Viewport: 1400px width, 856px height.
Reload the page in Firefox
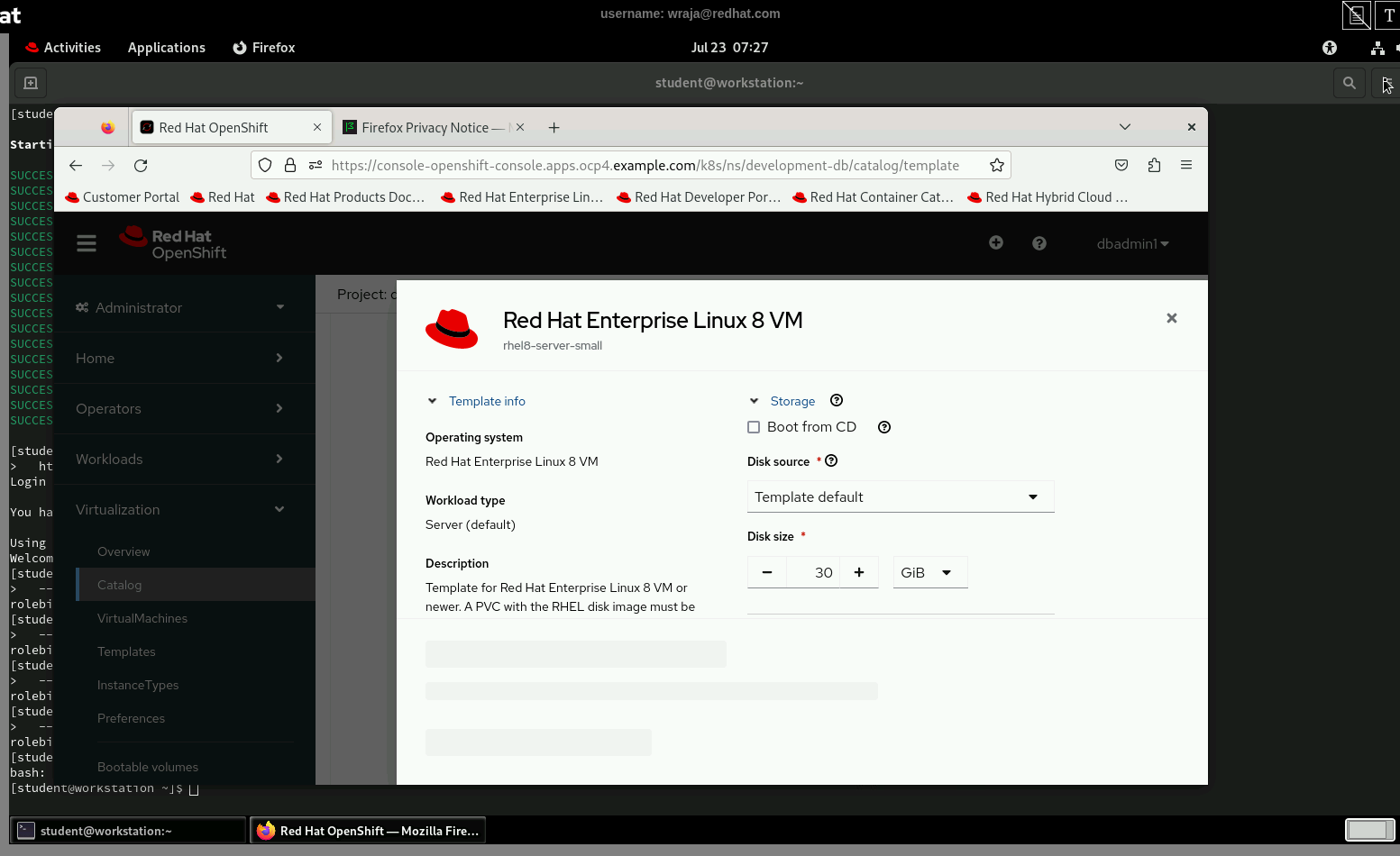(x=141, y=166)
